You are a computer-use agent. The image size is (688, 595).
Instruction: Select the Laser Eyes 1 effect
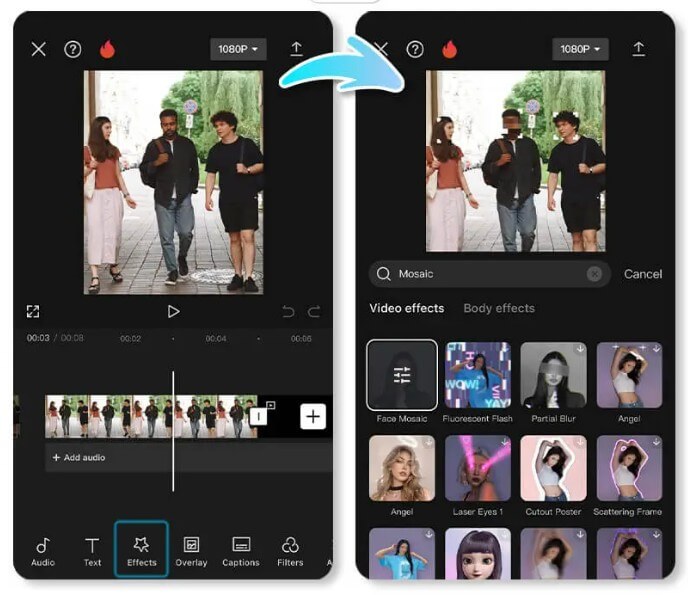(478, 468)
